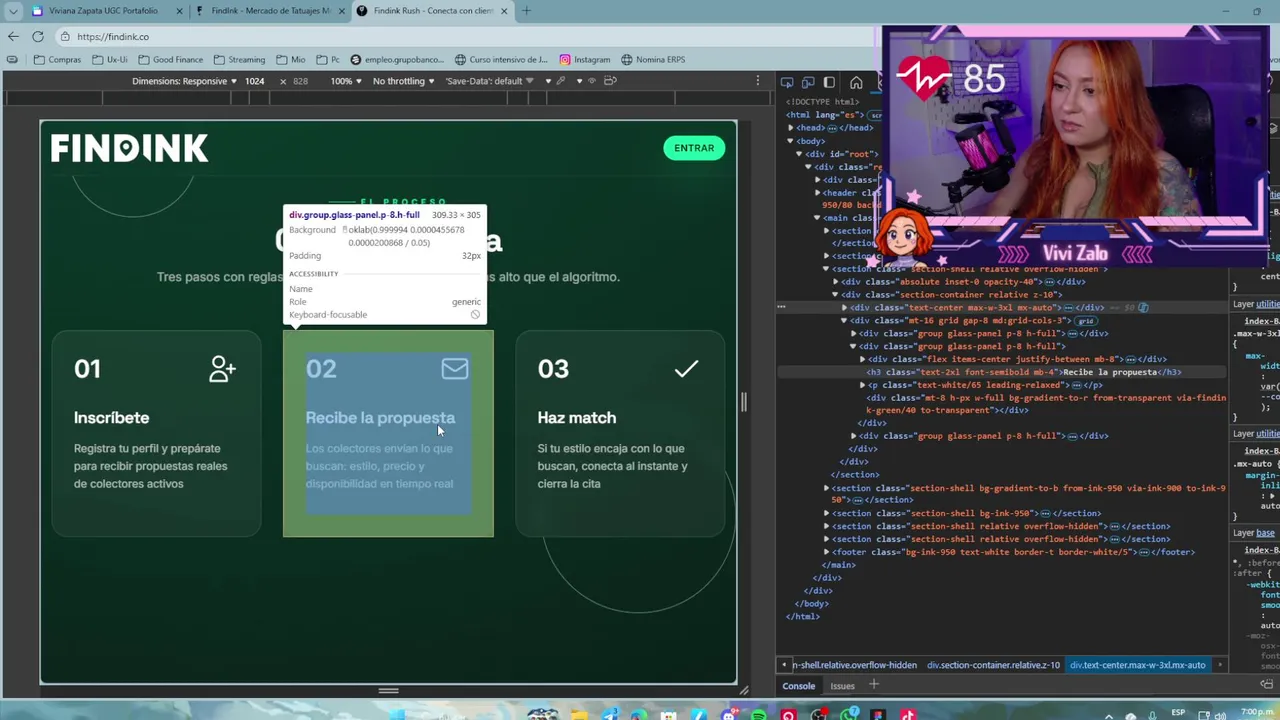The image size is (1280, 720).
Task: Click the checkmark icon on card 03
Action: (686, 369)
